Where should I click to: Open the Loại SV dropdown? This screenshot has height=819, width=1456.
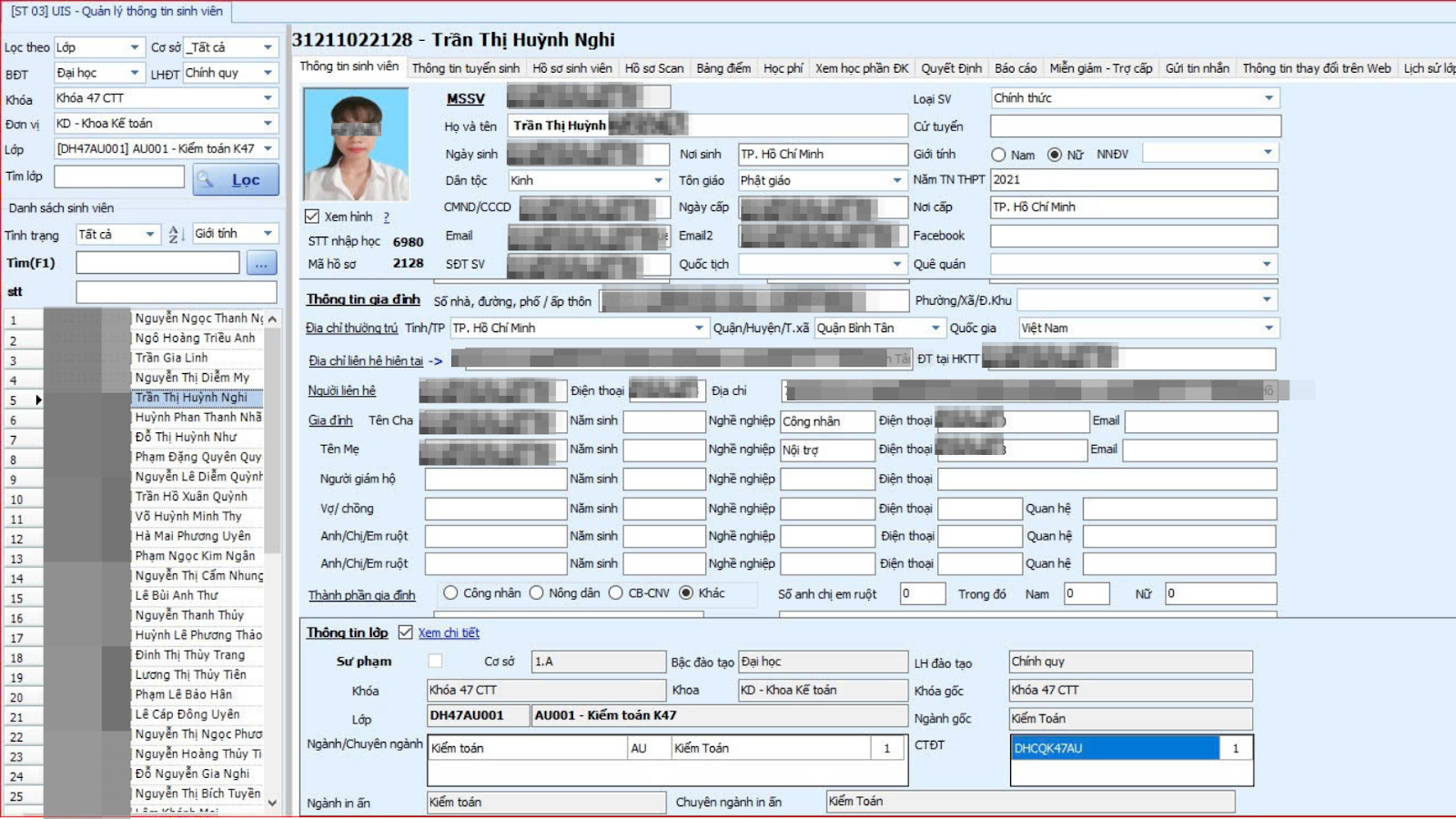coord(1269,98)
